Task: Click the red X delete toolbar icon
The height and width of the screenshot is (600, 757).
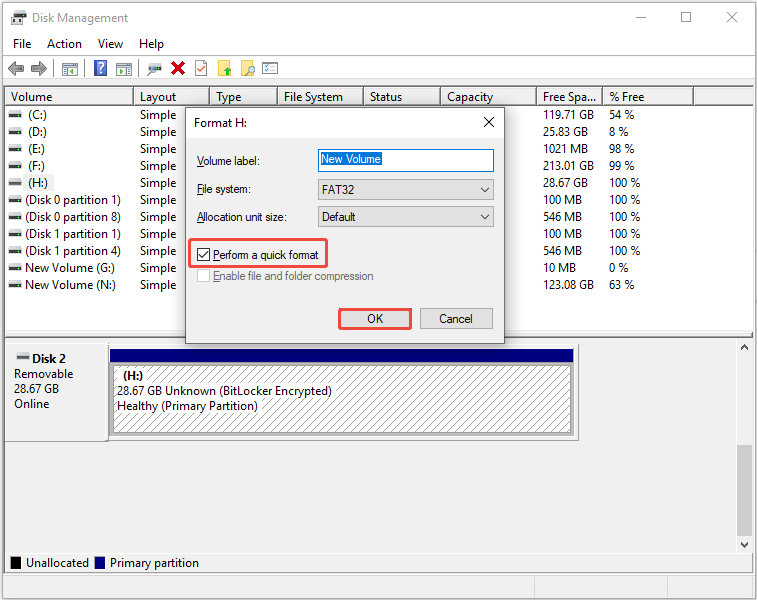Action: point(178,69)
